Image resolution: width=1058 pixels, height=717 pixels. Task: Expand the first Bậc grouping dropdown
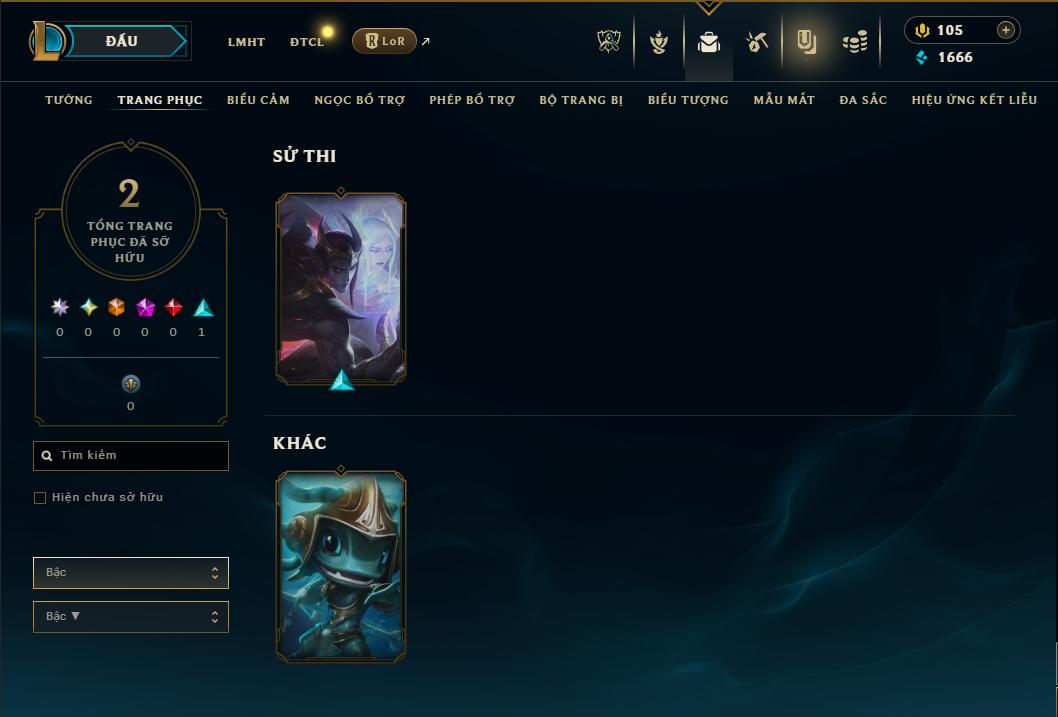pyautogui.click(x=131, y=573)
